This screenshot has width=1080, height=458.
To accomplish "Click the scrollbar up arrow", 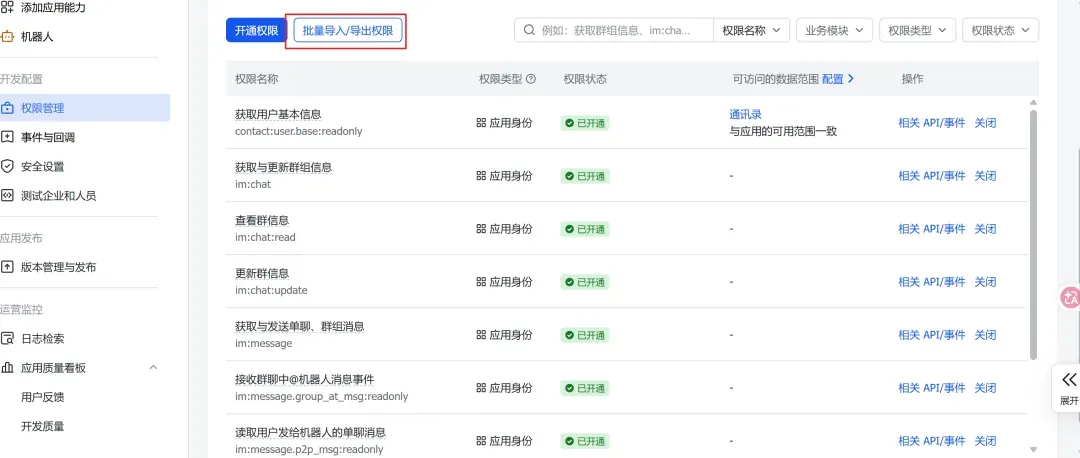I will click(1033, 103).
